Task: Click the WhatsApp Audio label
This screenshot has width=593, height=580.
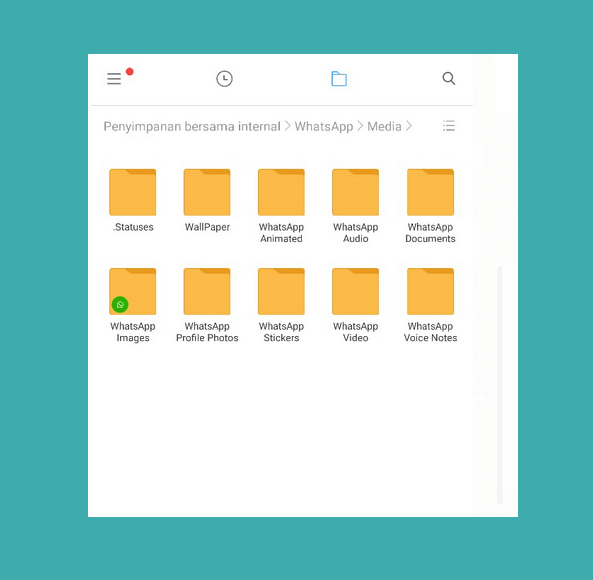Action: 355,233
